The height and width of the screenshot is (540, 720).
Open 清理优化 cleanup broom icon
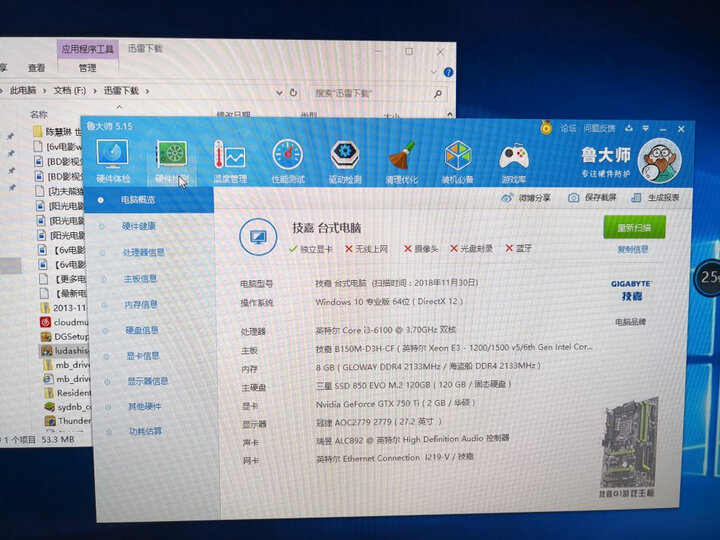pos(402,163)
